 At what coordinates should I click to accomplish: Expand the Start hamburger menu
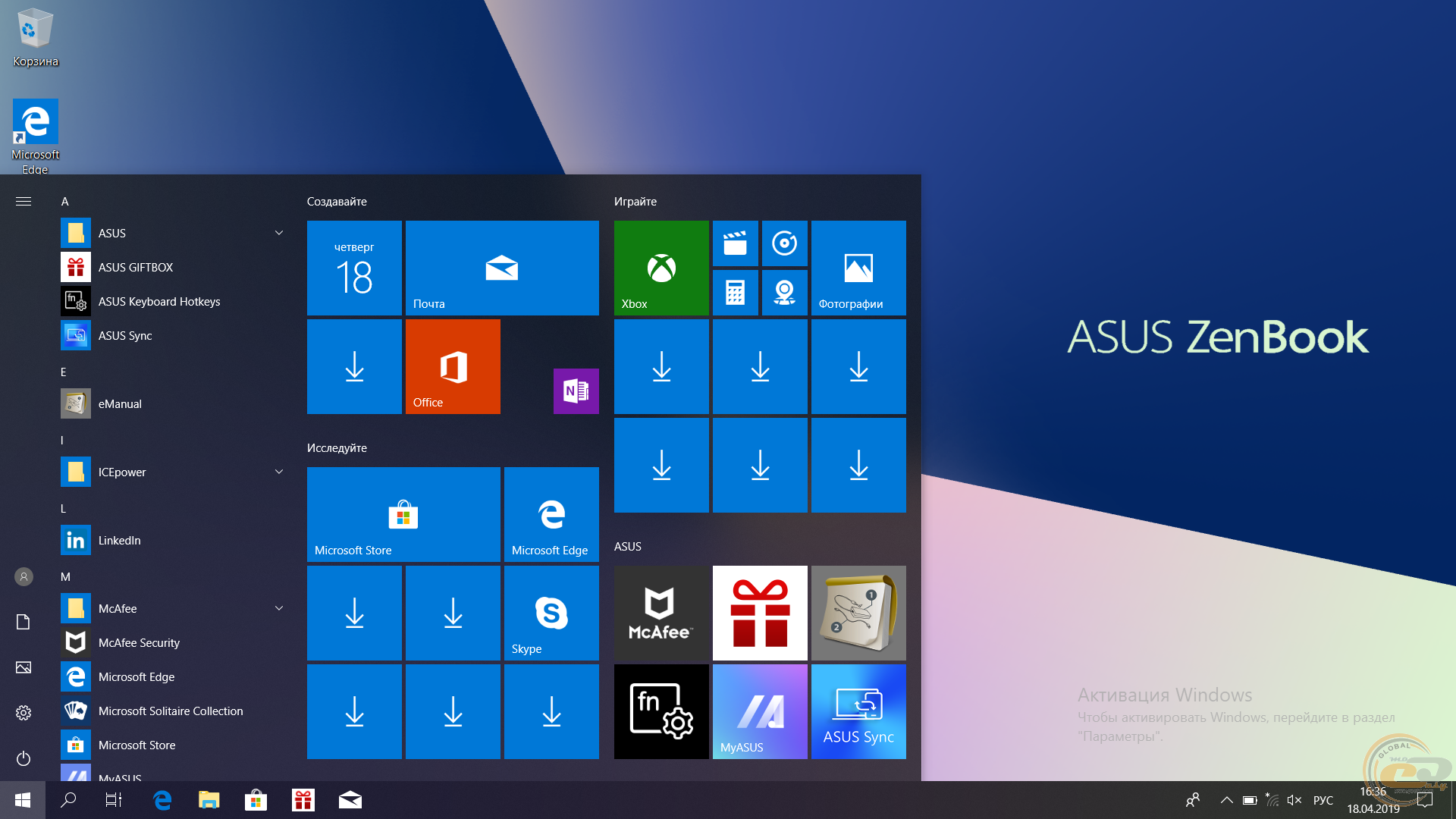click(24, 201)
